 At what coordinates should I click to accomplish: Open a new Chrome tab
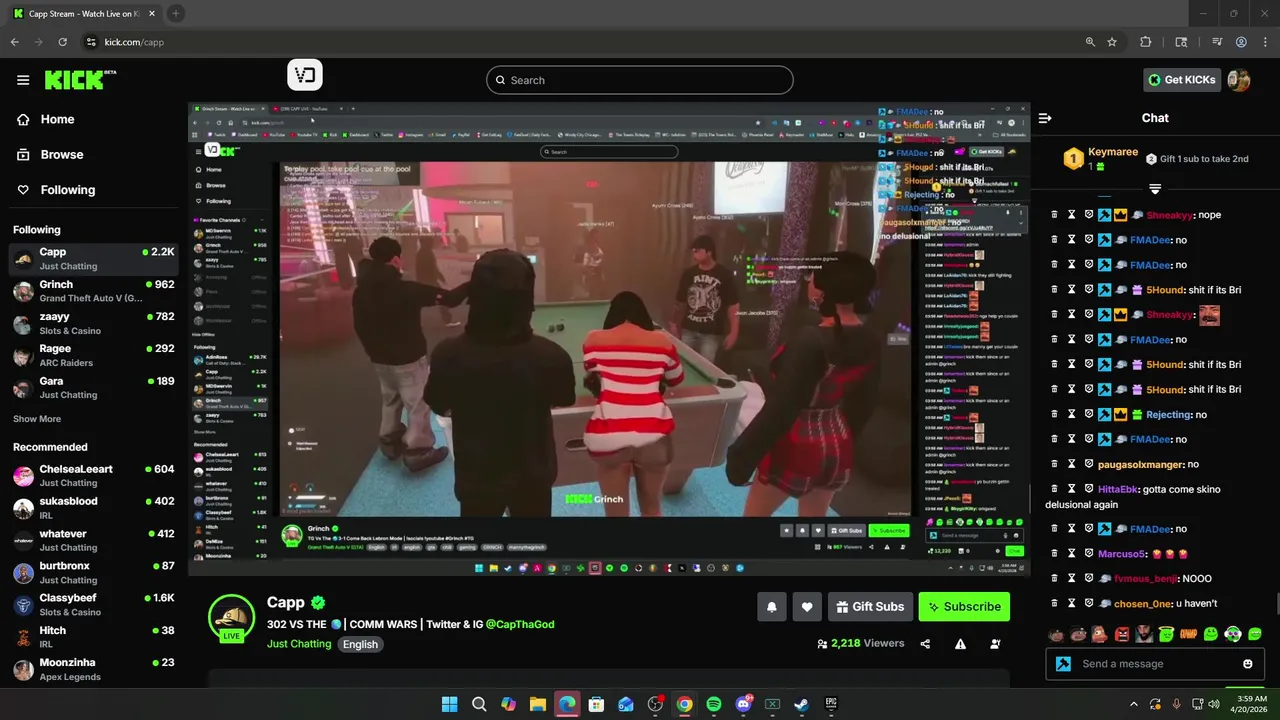(x=175, y=13)
